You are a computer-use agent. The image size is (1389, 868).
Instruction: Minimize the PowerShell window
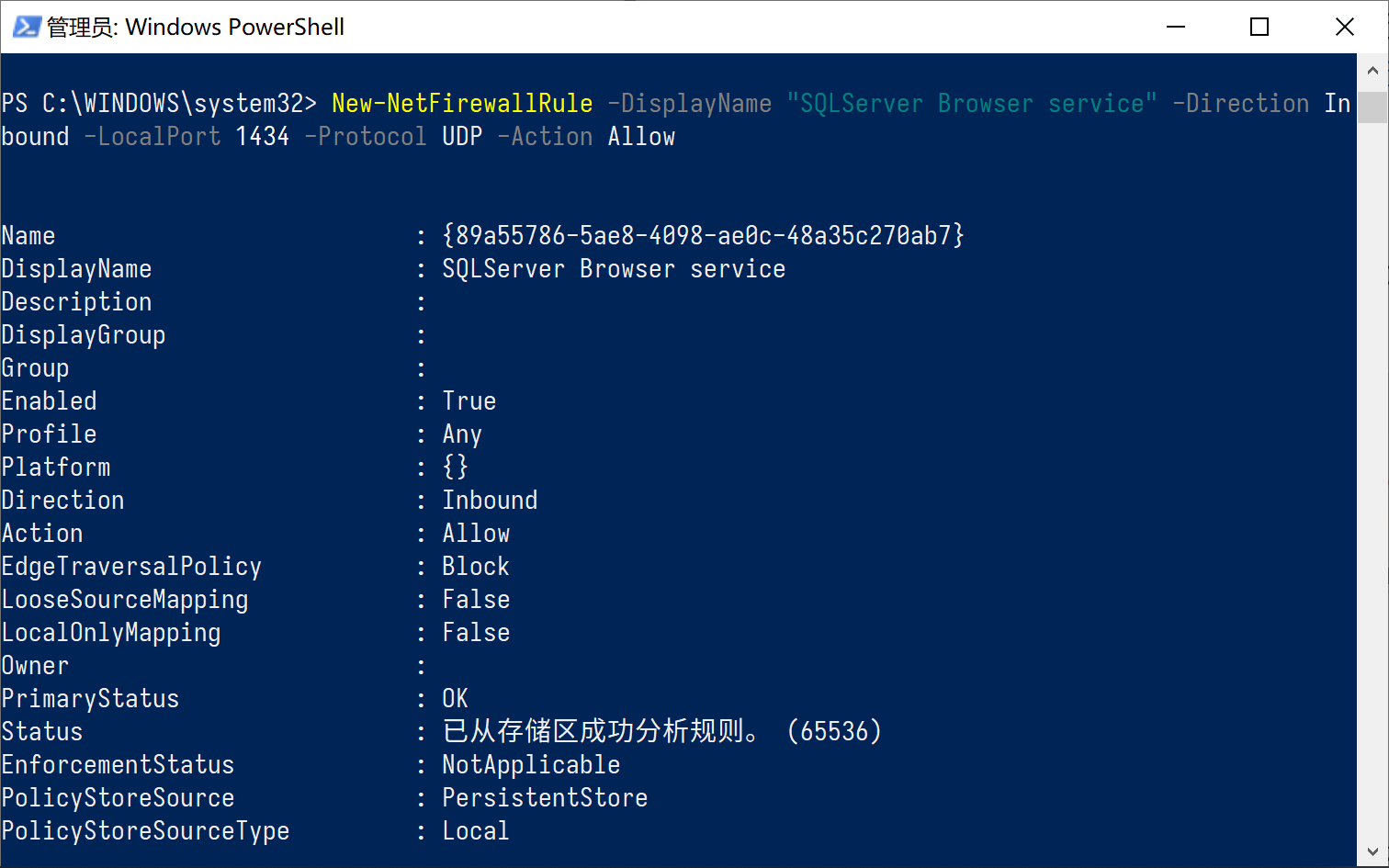pyautogui.click(x=1176, y=27)
